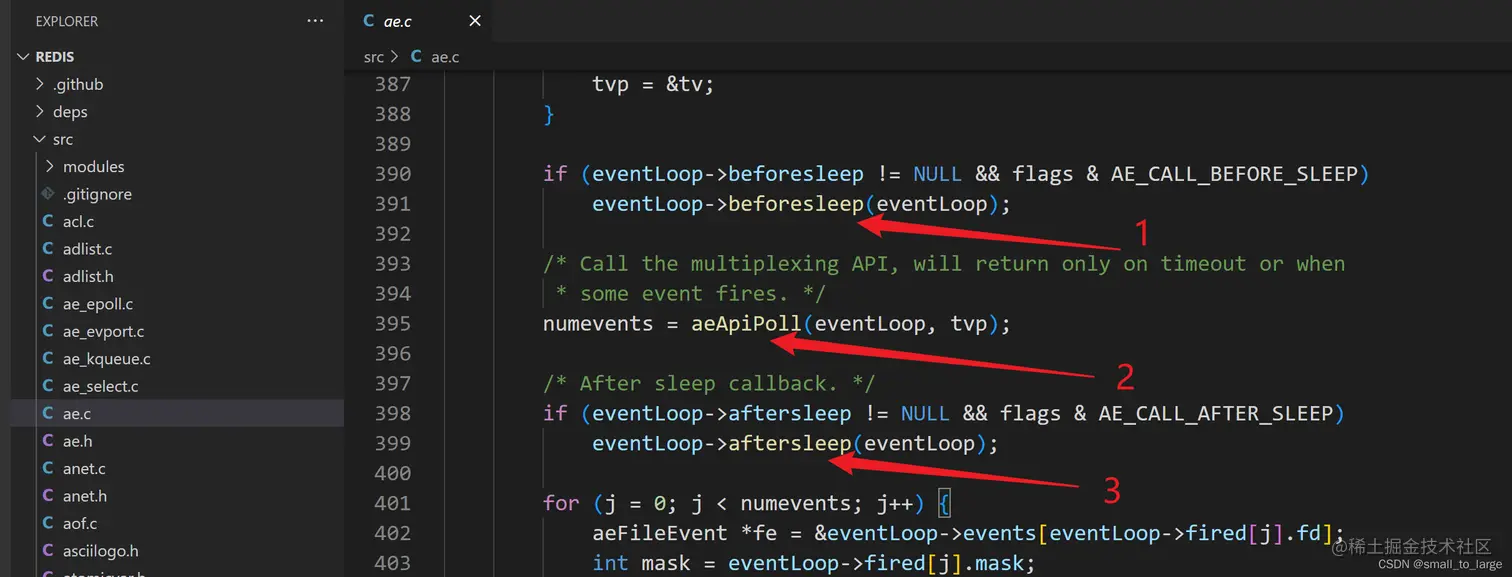Click the 'After sleep callback' comment
1512x577 pixels.
[709, 383]
